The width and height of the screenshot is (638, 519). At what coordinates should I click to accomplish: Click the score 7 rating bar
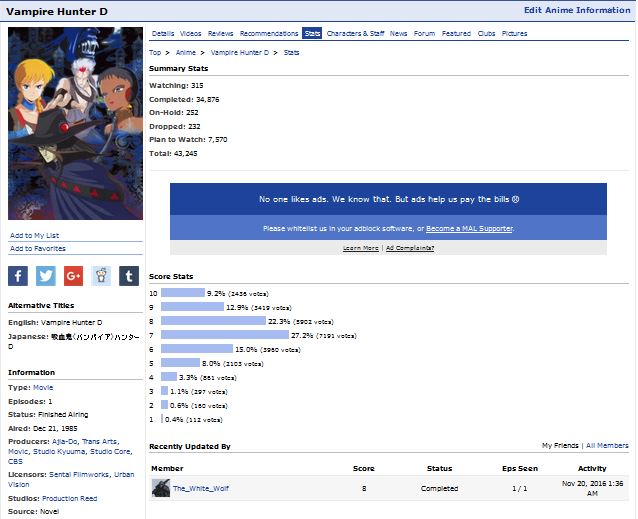pyautogui.click(x=224, y=334)
